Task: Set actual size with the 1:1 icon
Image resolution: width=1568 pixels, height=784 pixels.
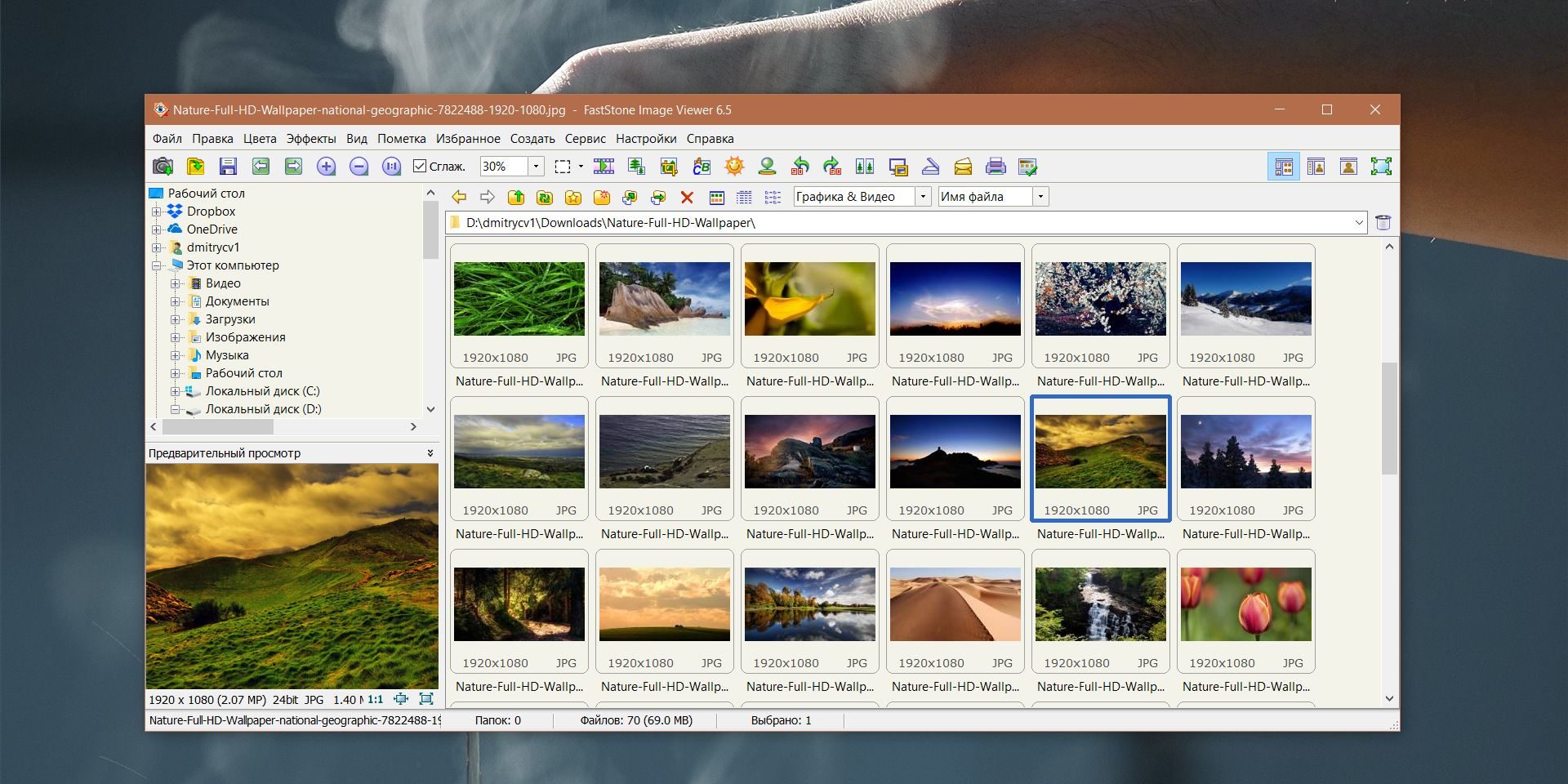Action: tap(391, 167)
